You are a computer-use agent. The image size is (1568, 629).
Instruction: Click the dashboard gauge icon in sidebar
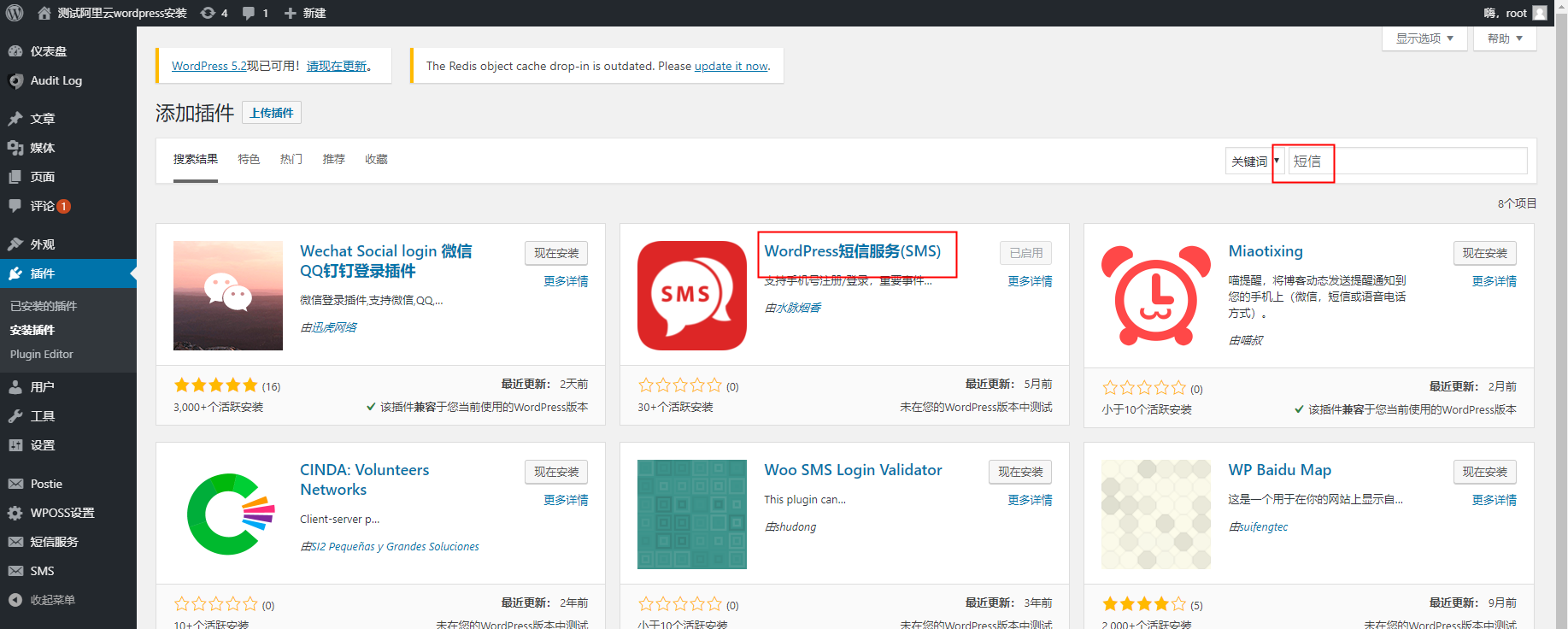click(15, 51)
